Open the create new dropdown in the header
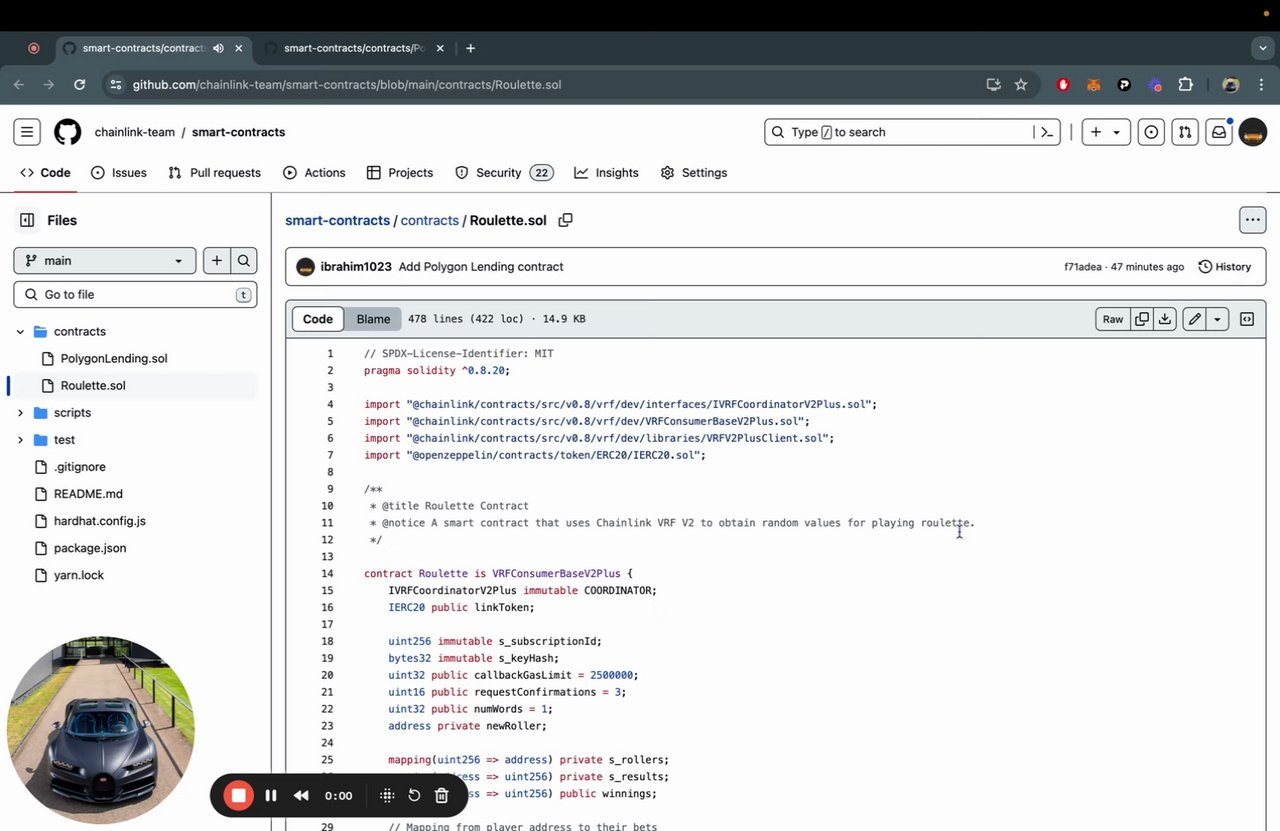The width and height of the screenshot is (1280, 831). click(1105, 132)
